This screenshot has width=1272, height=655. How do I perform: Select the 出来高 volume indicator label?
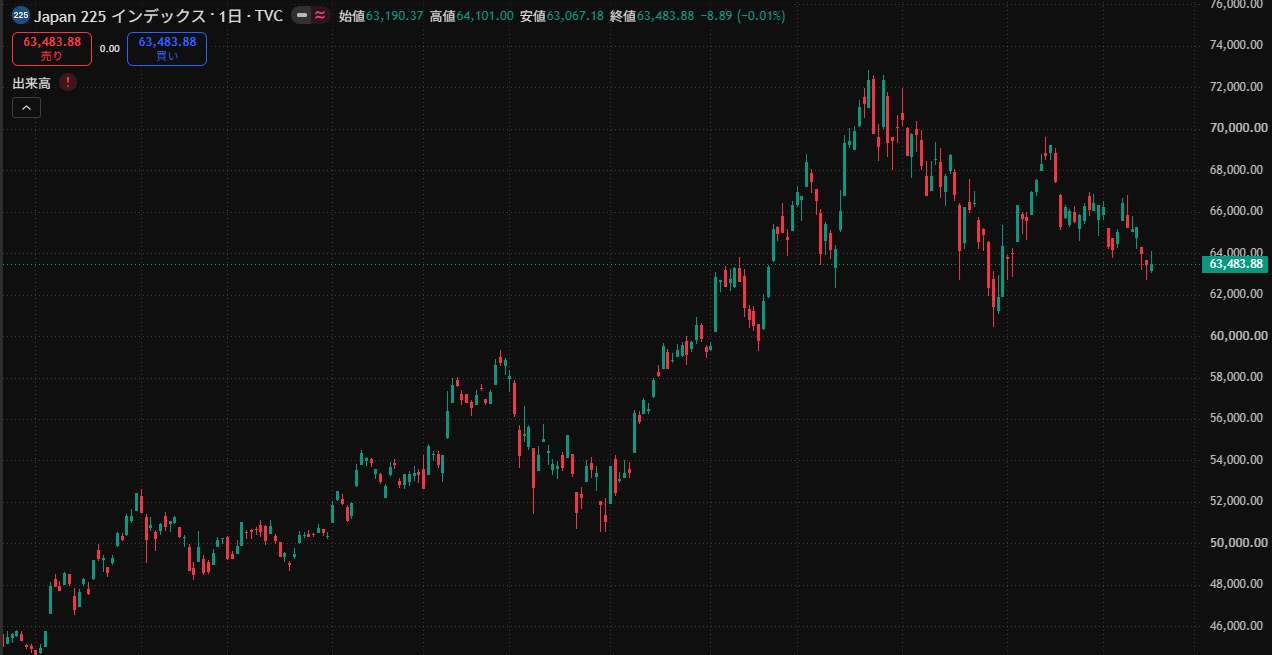tap(31, 83)
